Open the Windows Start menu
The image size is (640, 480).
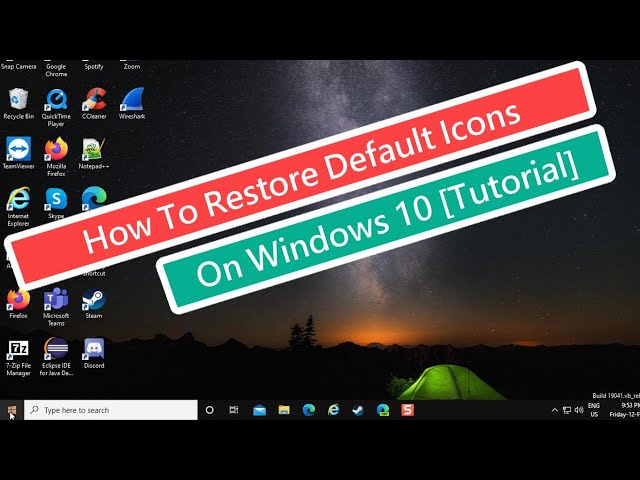click(12, 410)
